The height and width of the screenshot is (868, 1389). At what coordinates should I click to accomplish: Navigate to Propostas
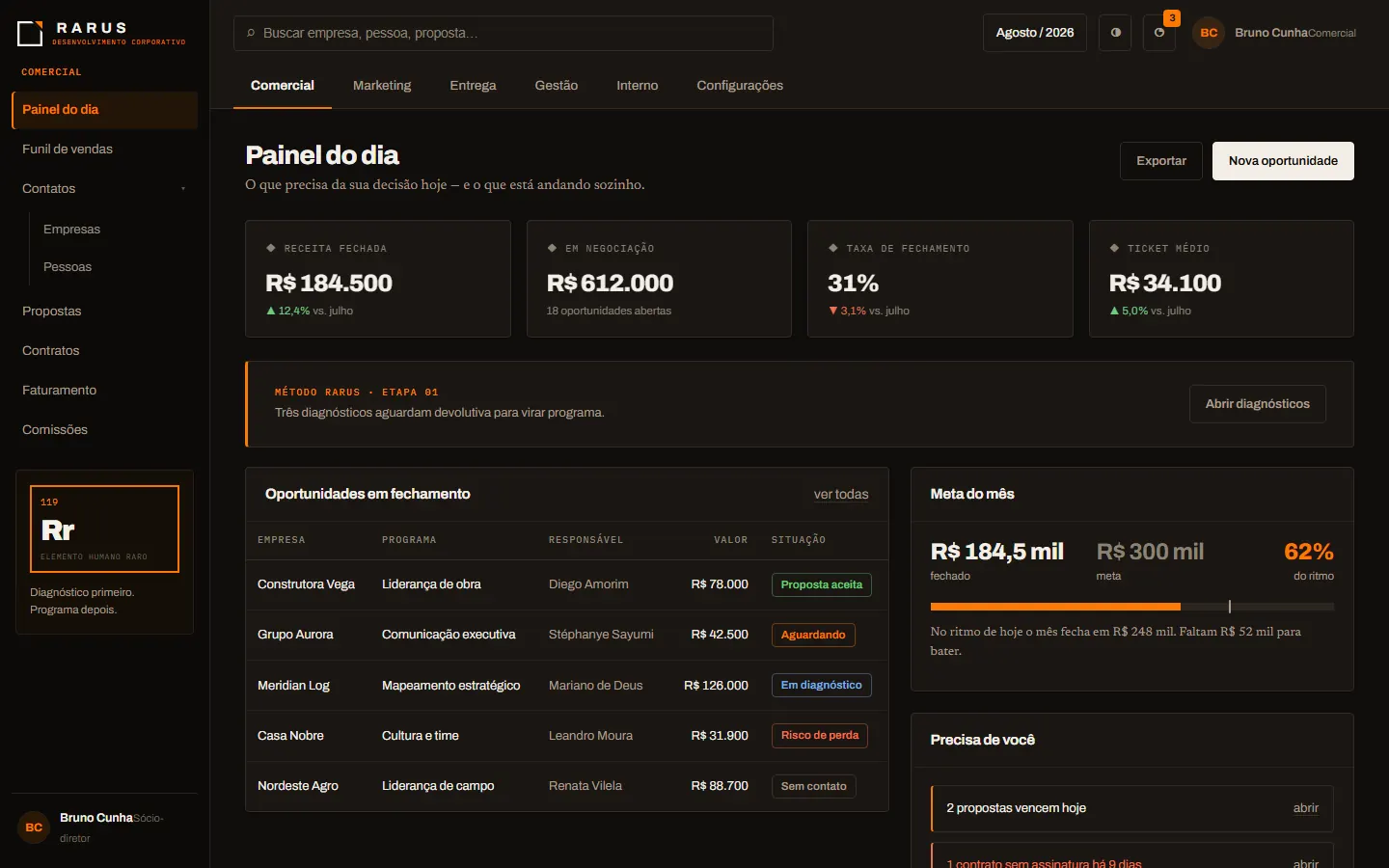click(104, 312)
